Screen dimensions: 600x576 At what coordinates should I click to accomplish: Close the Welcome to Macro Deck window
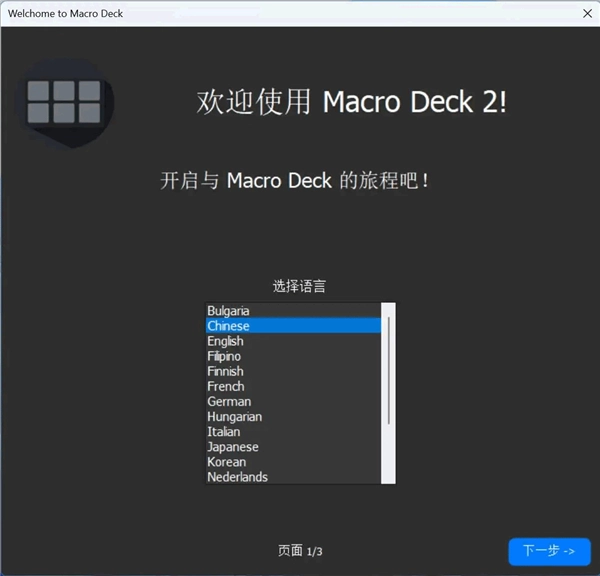coord(586,14)
